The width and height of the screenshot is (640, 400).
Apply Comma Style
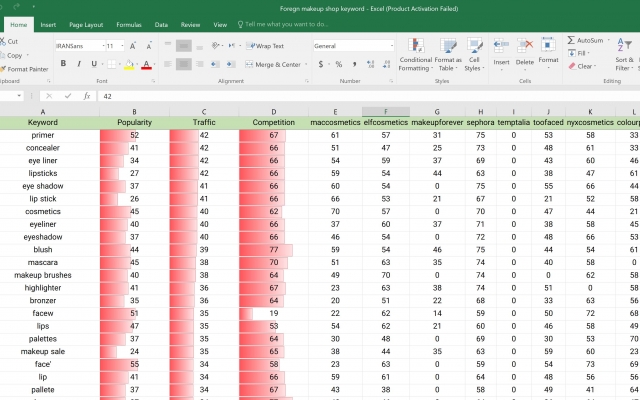click(x=354, y=64)
